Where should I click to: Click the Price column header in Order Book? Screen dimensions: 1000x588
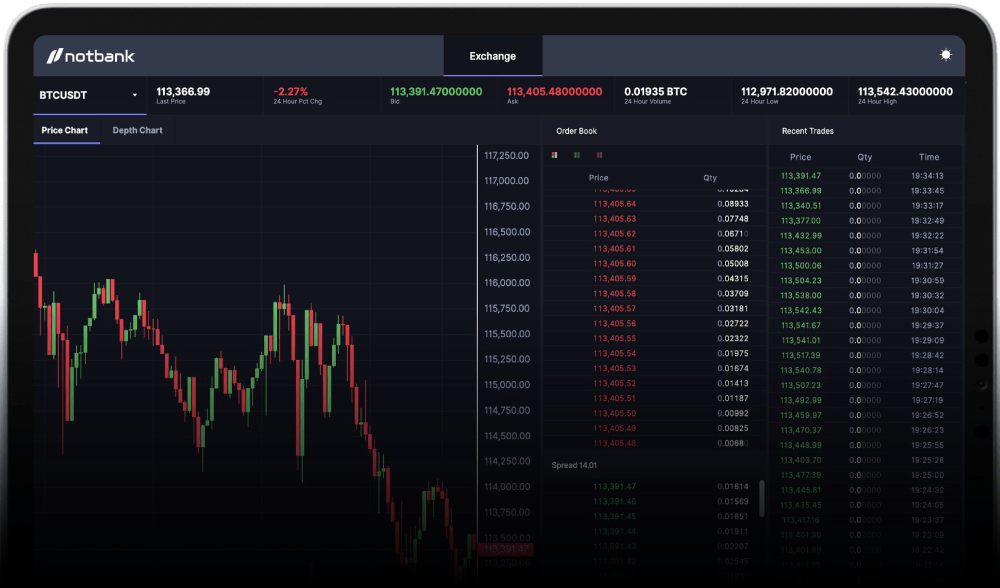pyautogui.click(x=597, y=177)
